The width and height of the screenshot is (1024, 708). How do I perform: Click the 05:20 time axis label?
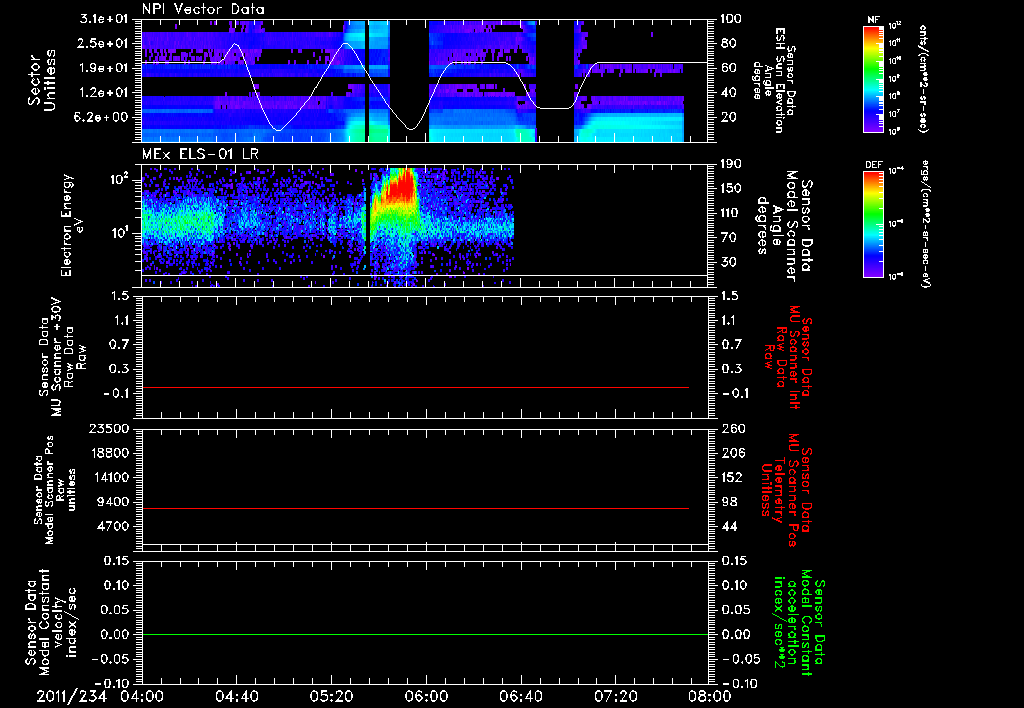331,696
